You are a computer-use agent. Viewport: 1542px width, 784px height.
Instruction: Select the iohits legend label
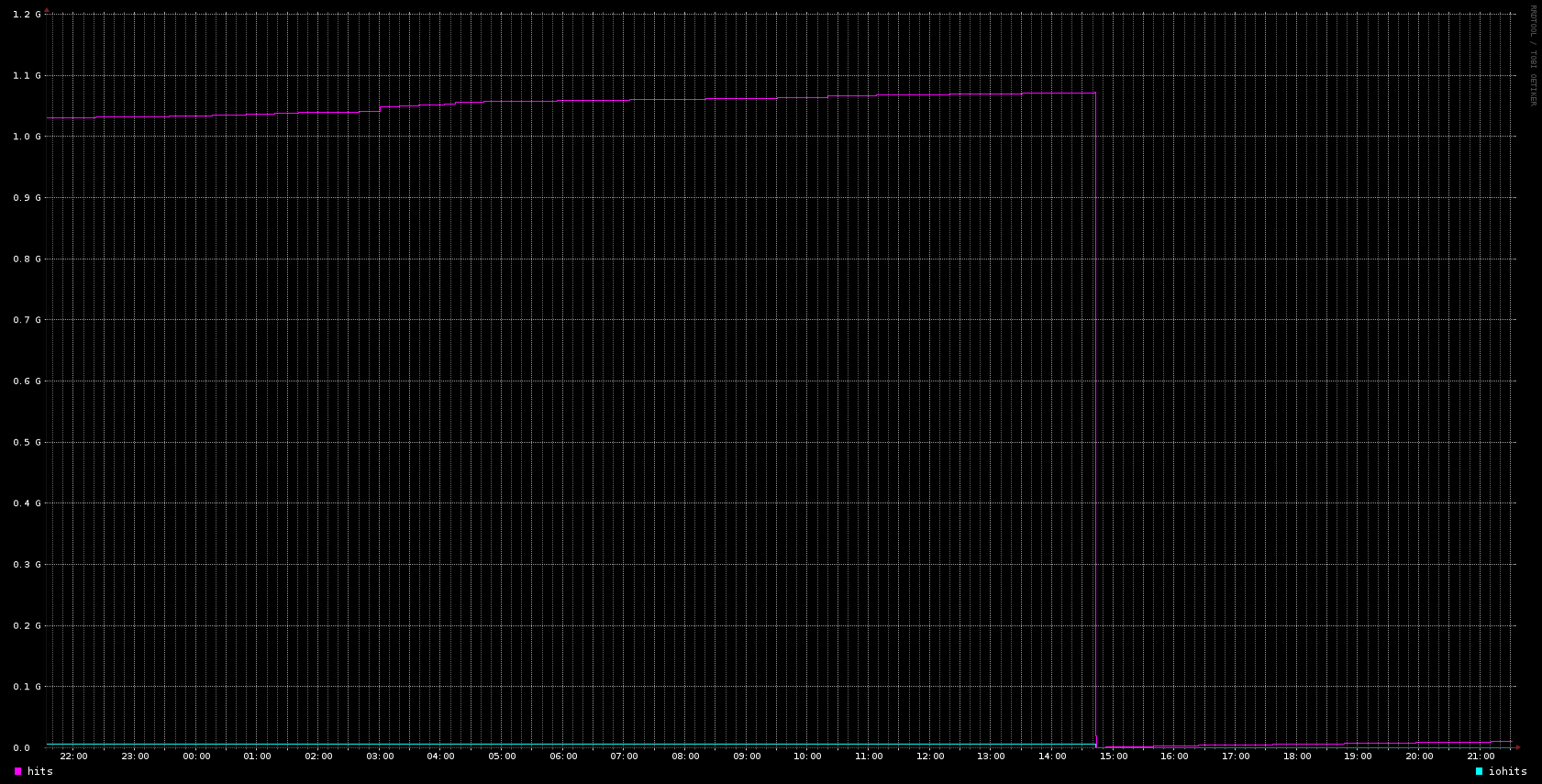tap(1507, 772)
